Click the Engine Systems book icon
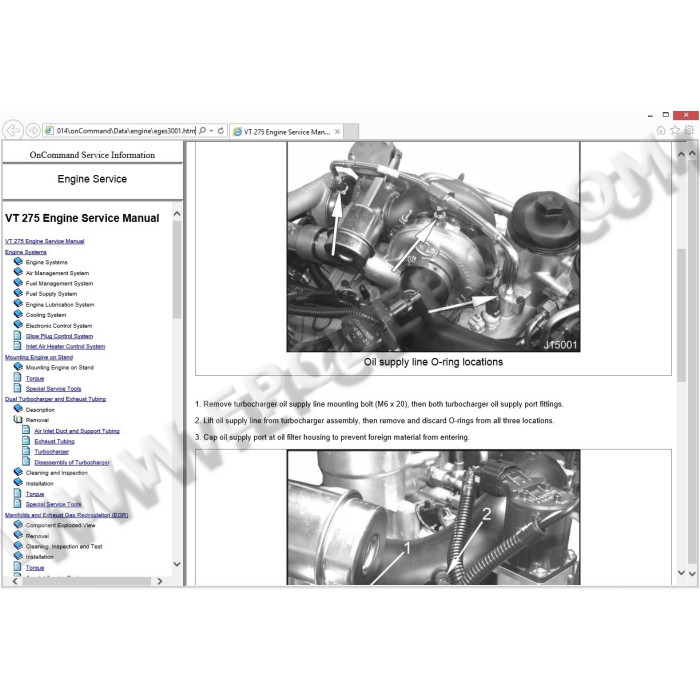The height and width of the screenshot is (700, 700). tap(18, 261)
